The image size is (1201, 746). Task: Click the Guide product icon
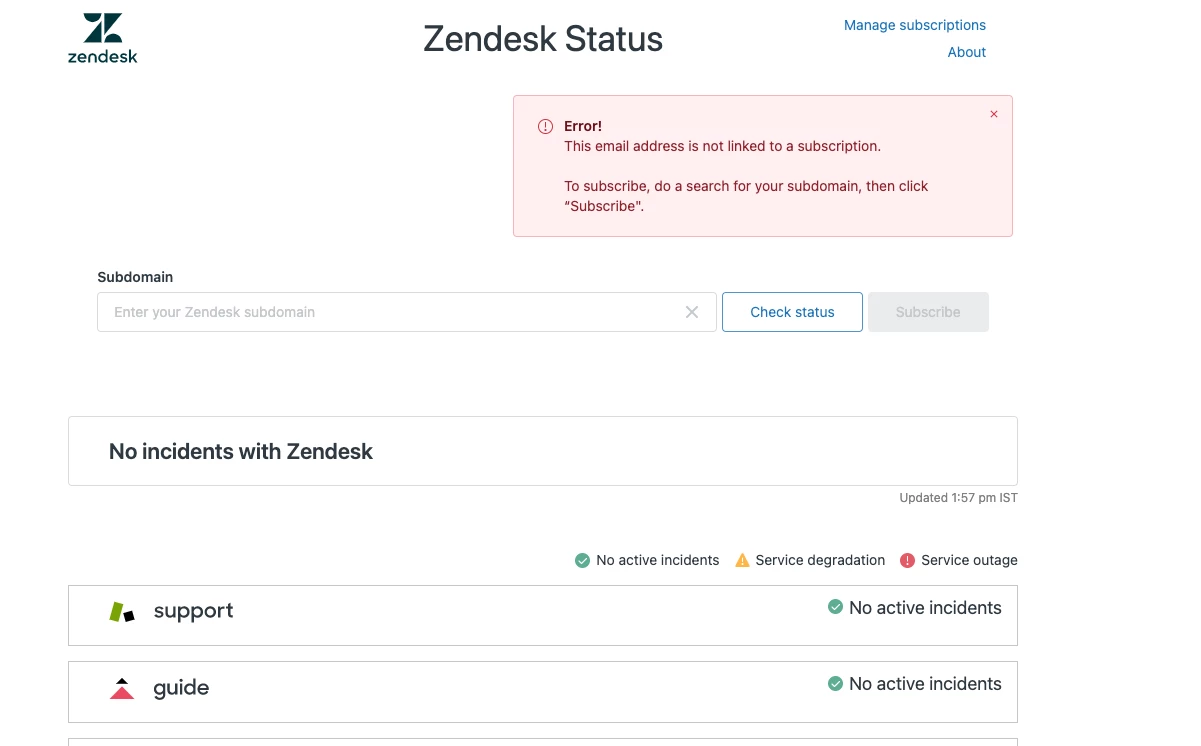click(122, 689)
